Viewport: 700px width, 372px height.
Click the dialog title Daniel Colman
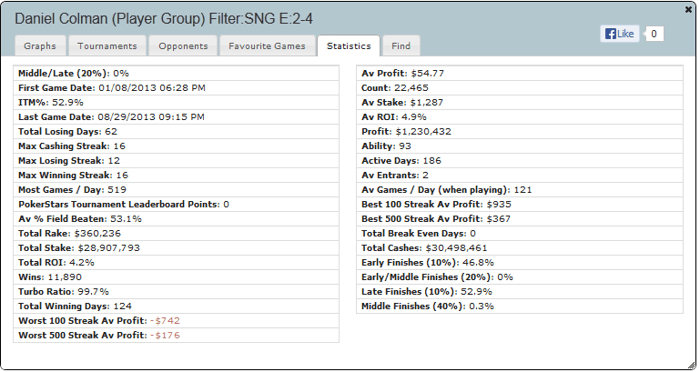pyautogui.click(x=164, y=19)
